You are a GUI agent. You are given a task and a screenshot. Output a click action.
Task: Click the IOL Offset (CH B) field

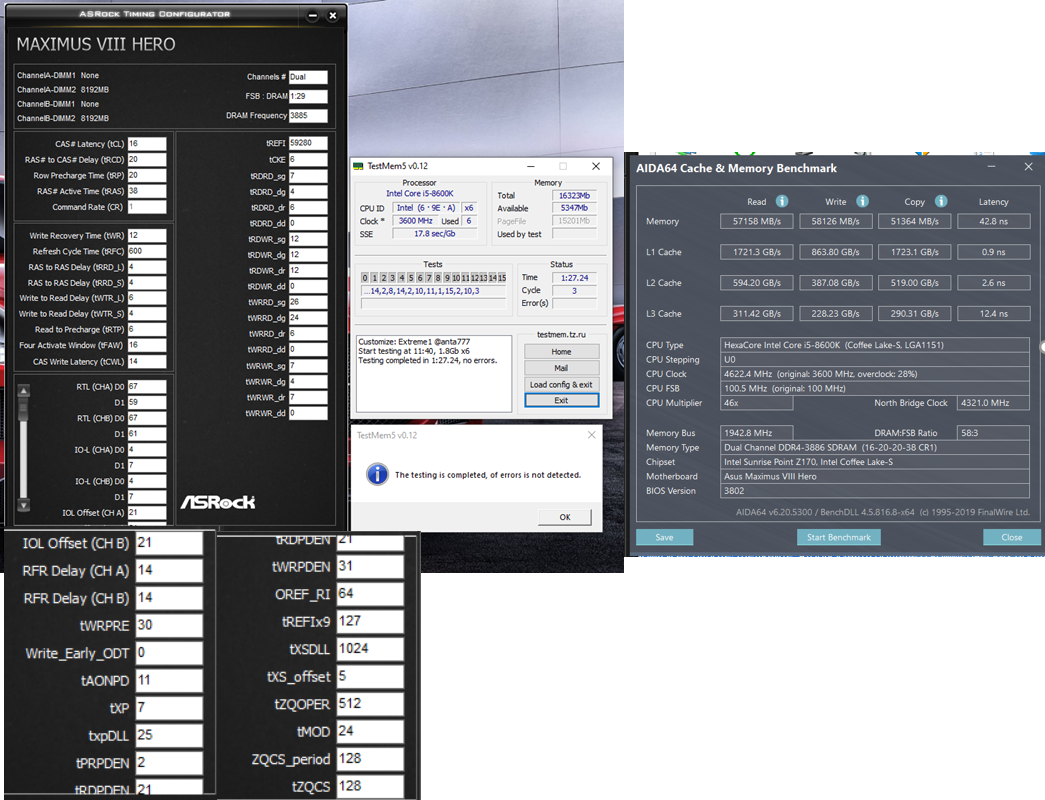tap(169, 543)
